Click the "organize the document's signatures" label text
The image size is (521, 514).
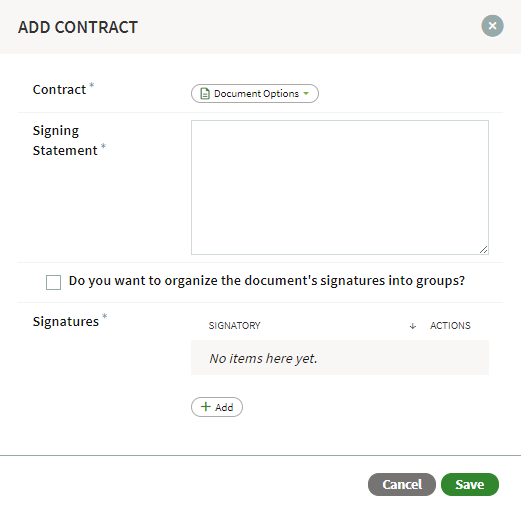pos(241,281)
